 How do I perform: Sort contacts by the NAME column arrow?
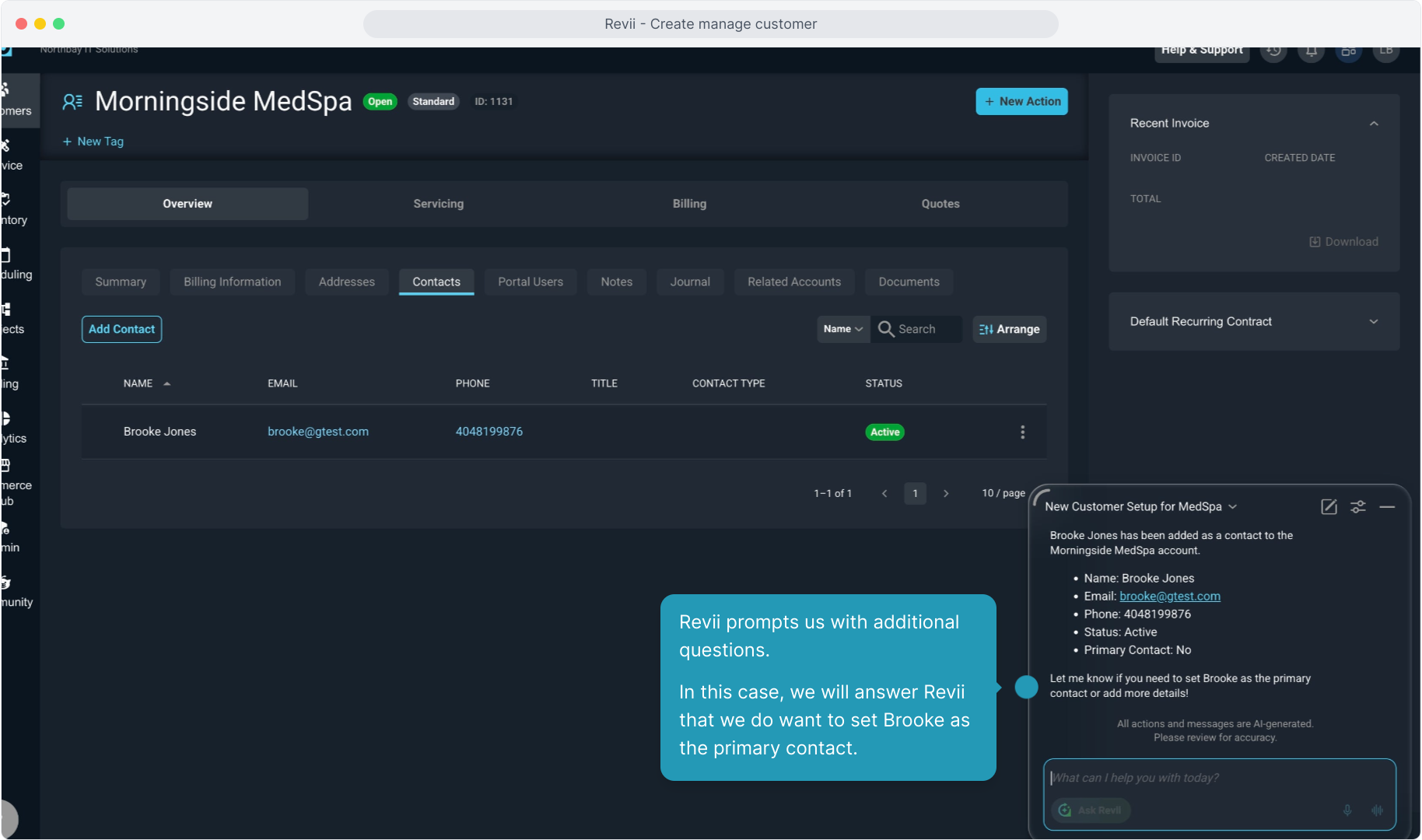point(166,383)
